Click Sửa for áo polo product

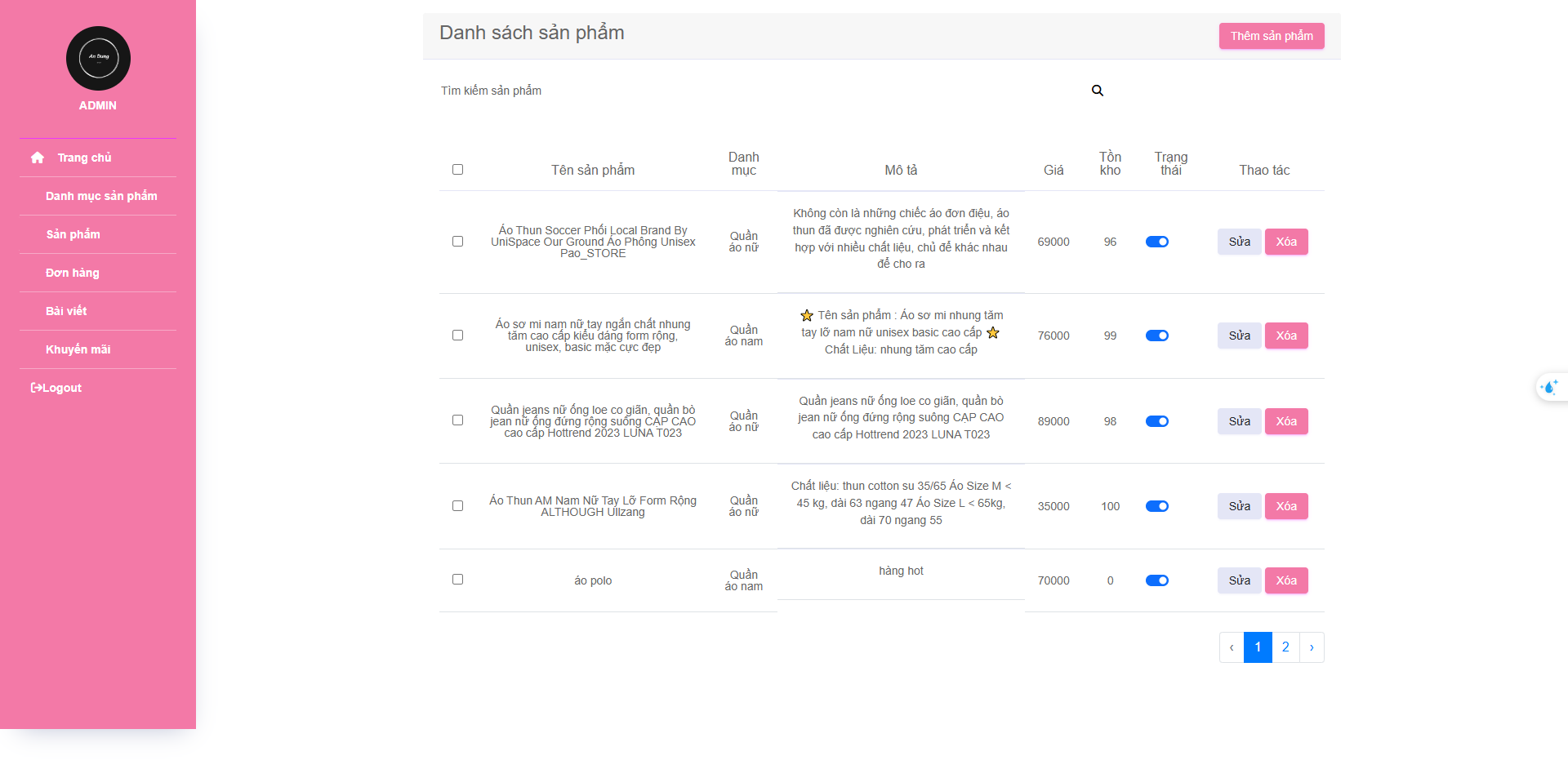1240,580
